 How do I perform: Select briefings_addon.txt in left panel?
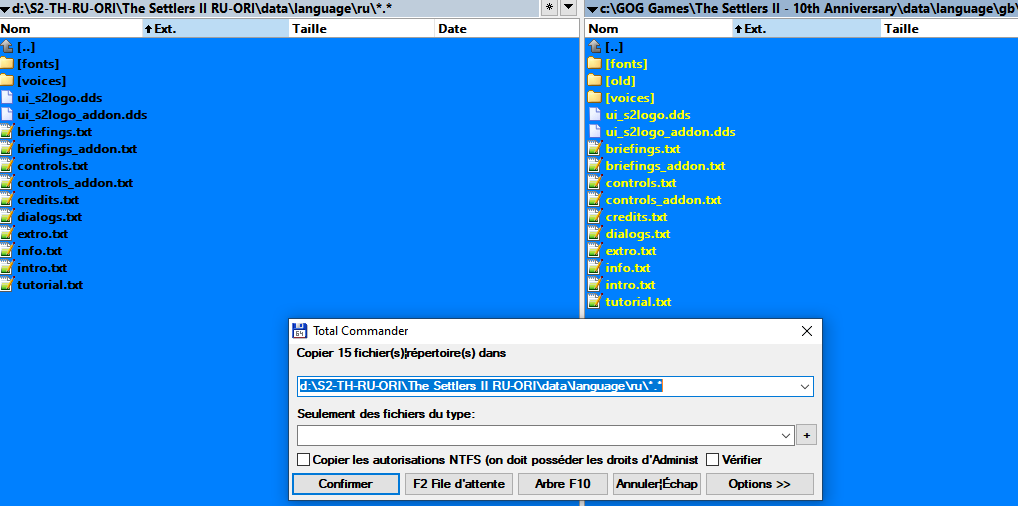tap(77, 148)
